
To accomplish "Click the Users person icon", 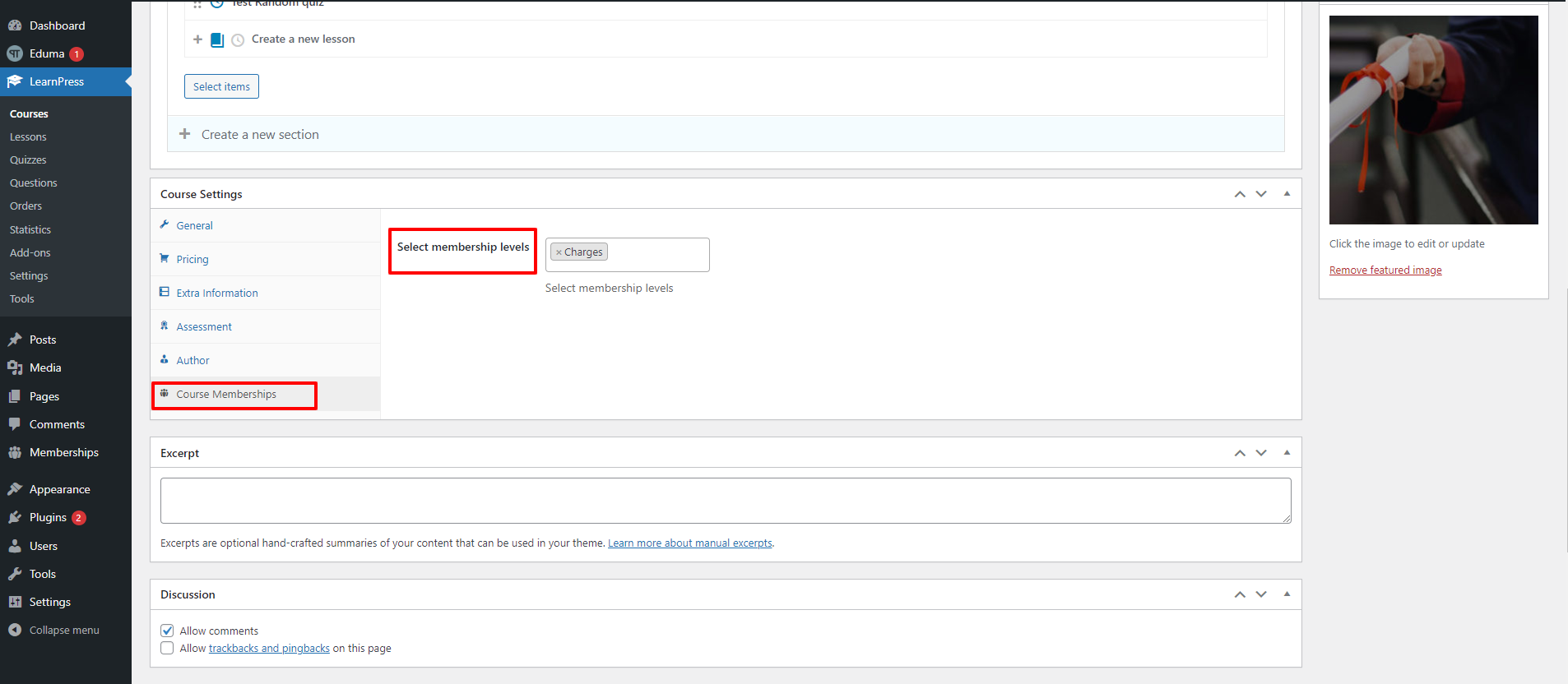I will (x=15, y=546).
